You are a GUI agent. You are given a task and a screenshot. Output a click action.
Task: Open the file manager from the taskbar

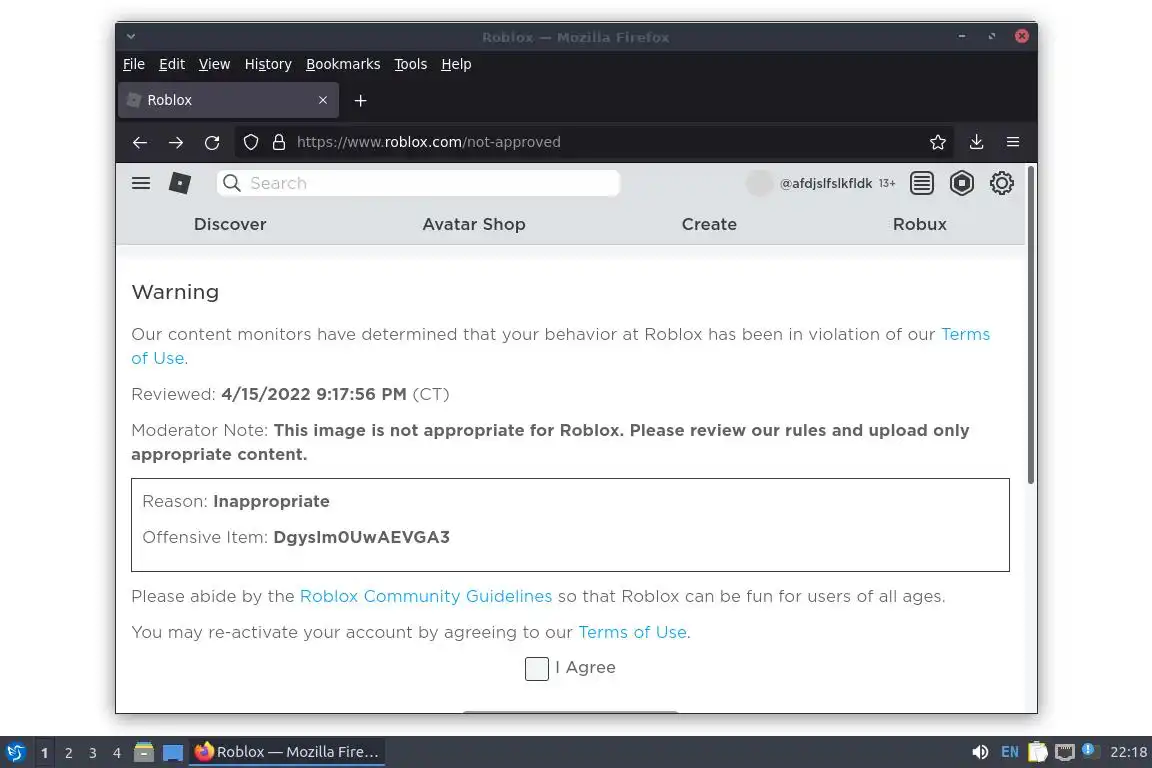[x=144, y=752]
